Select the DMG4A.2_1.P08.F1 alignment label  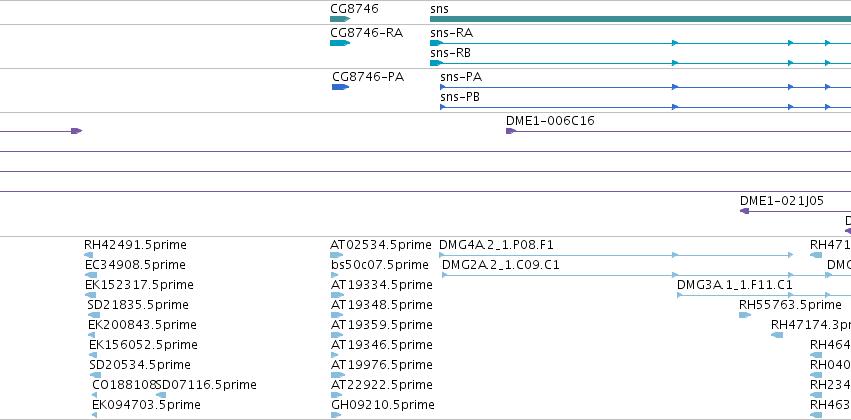(496, 245)
